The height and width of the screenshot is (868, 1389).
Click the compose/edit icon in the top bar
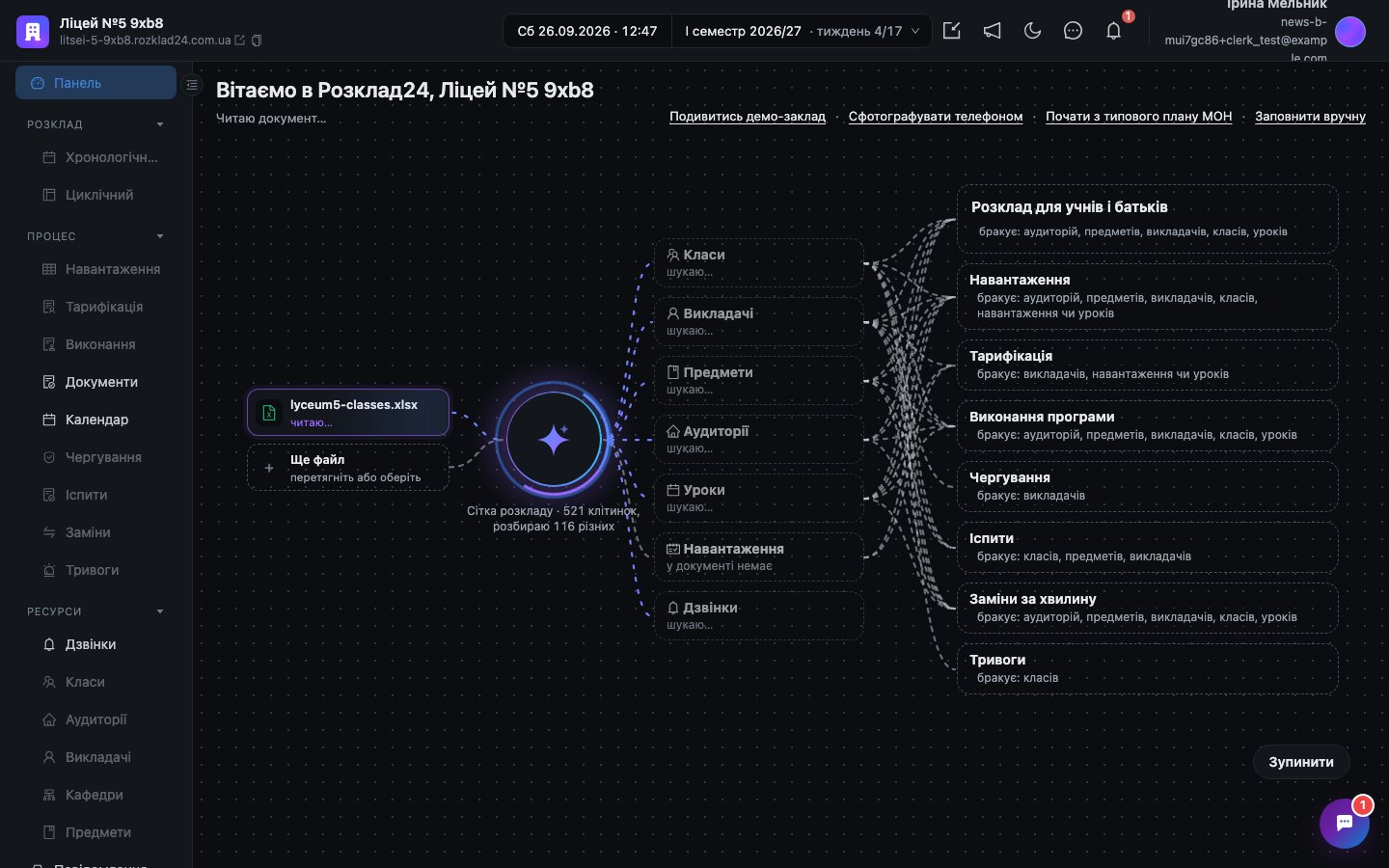(952, 31)
